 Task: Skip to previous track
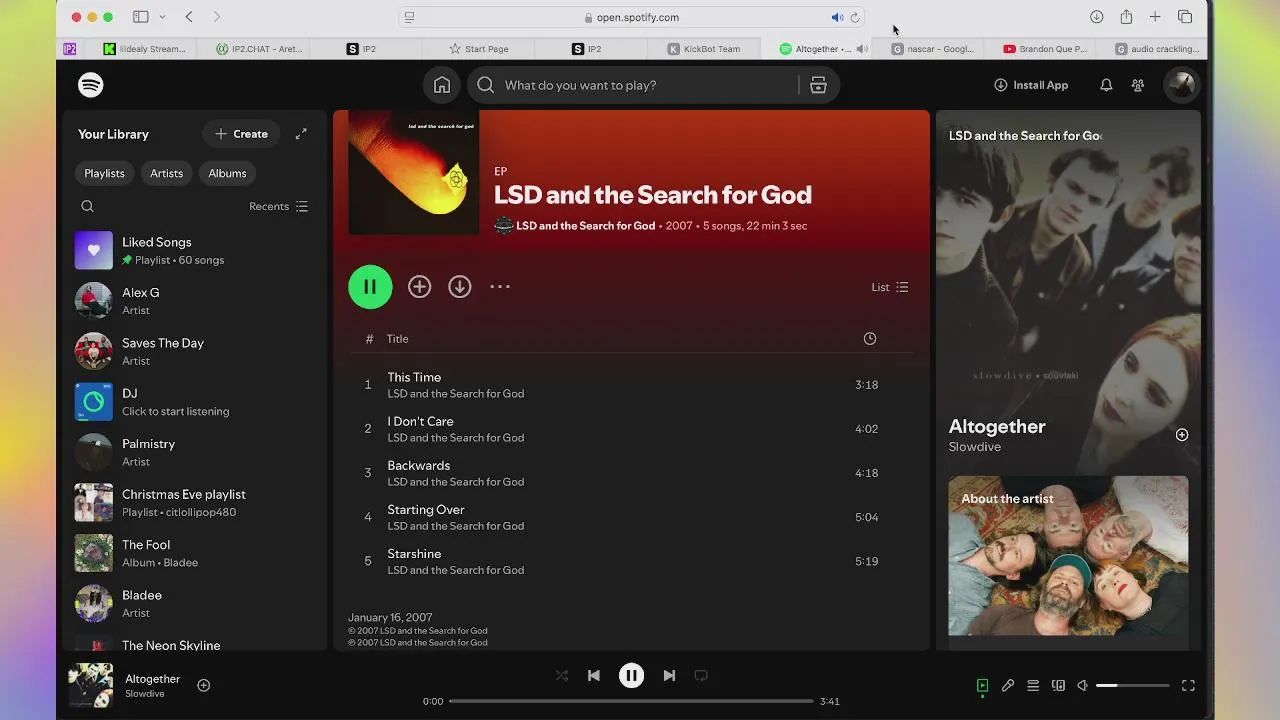click(593, 676)
